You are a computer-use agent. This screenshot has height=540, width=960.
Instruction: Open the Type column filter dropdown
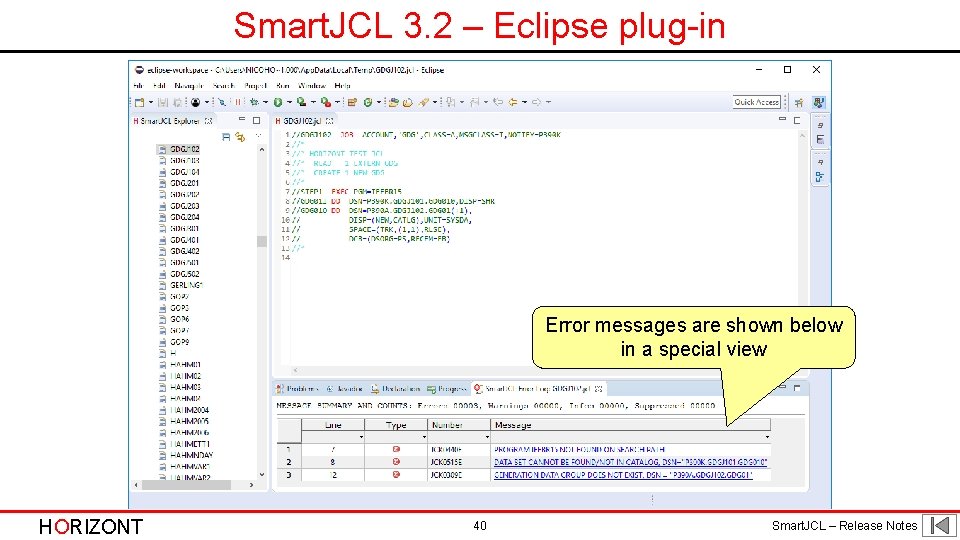424,437
